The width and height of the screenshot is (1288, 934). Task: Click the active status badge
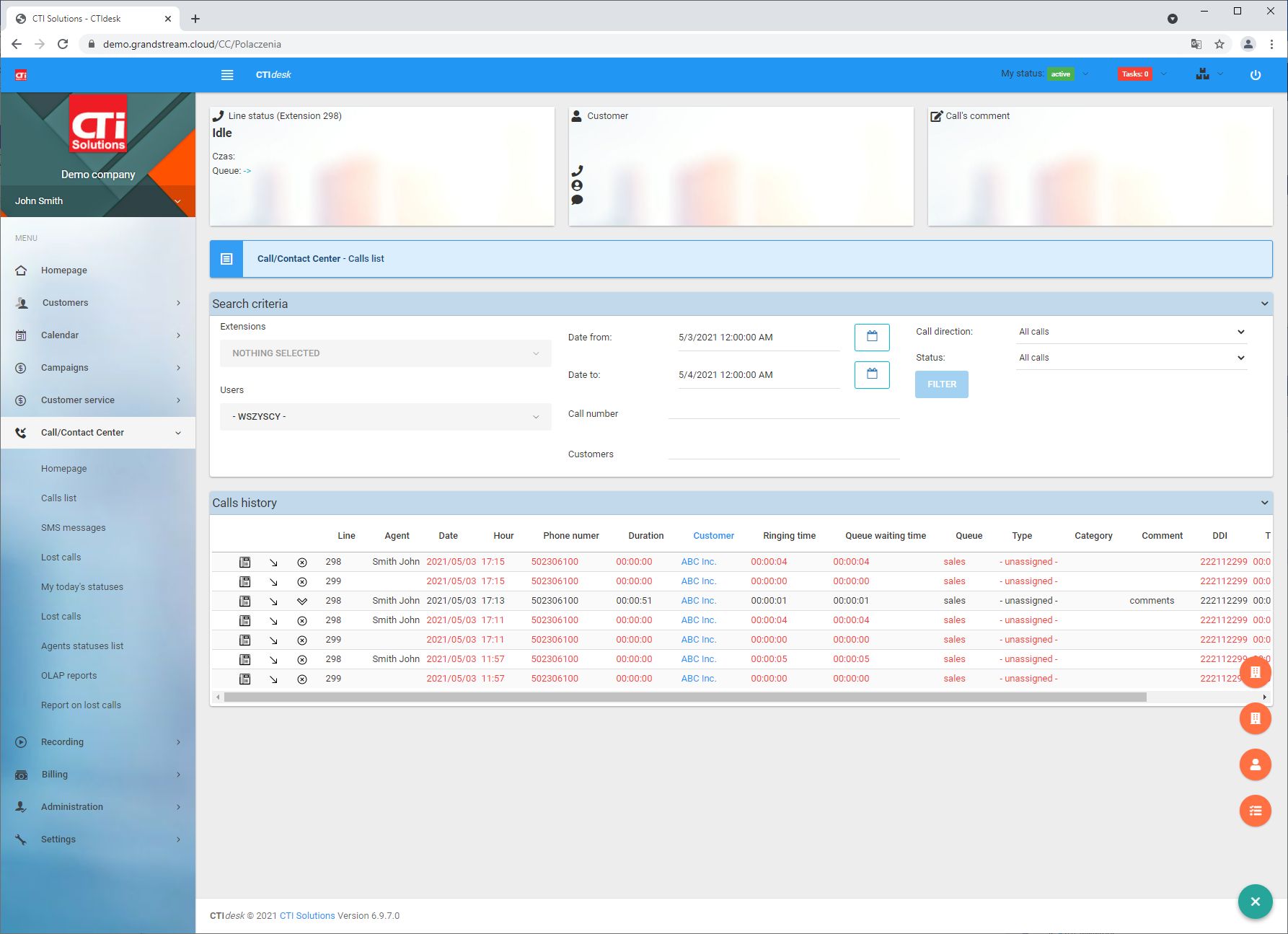pyautogui.click(x=1060, y=74)
